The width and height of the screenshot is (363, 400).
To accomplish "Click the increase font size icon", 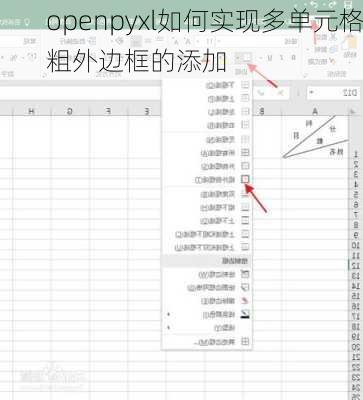I will point(188,41).
